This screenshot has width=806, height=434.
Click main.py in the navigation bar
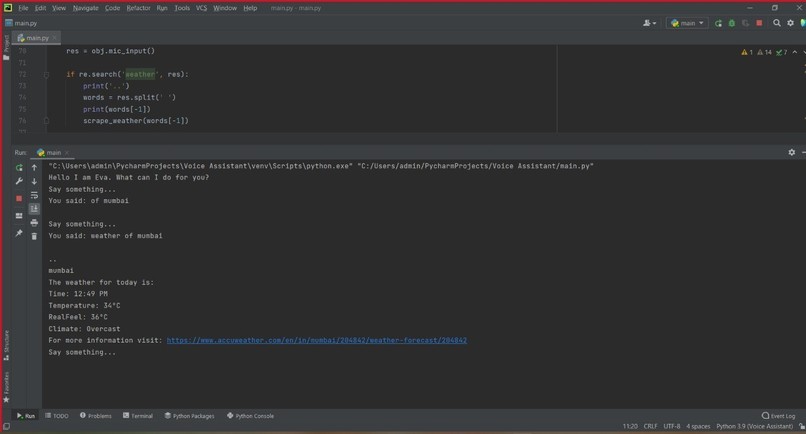pyautogui.click(x=21, y=23)
